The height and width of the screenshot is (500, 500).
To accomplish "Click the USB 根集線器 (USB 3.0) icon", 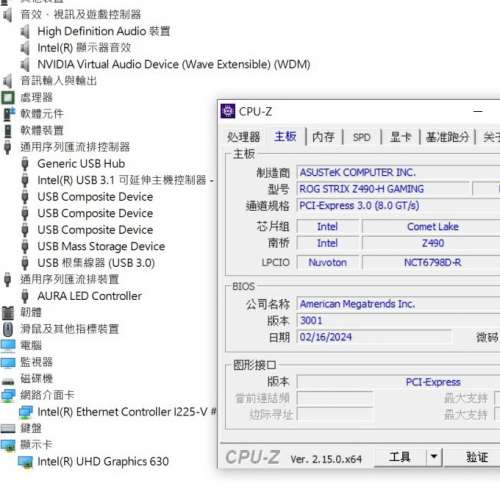I will coord(25,263).
